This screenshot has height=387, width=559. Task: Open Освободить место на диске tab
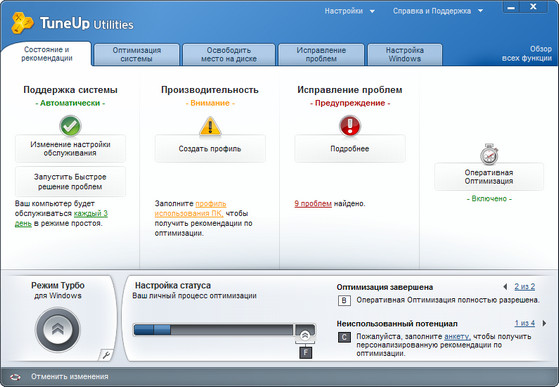[229, 55]
